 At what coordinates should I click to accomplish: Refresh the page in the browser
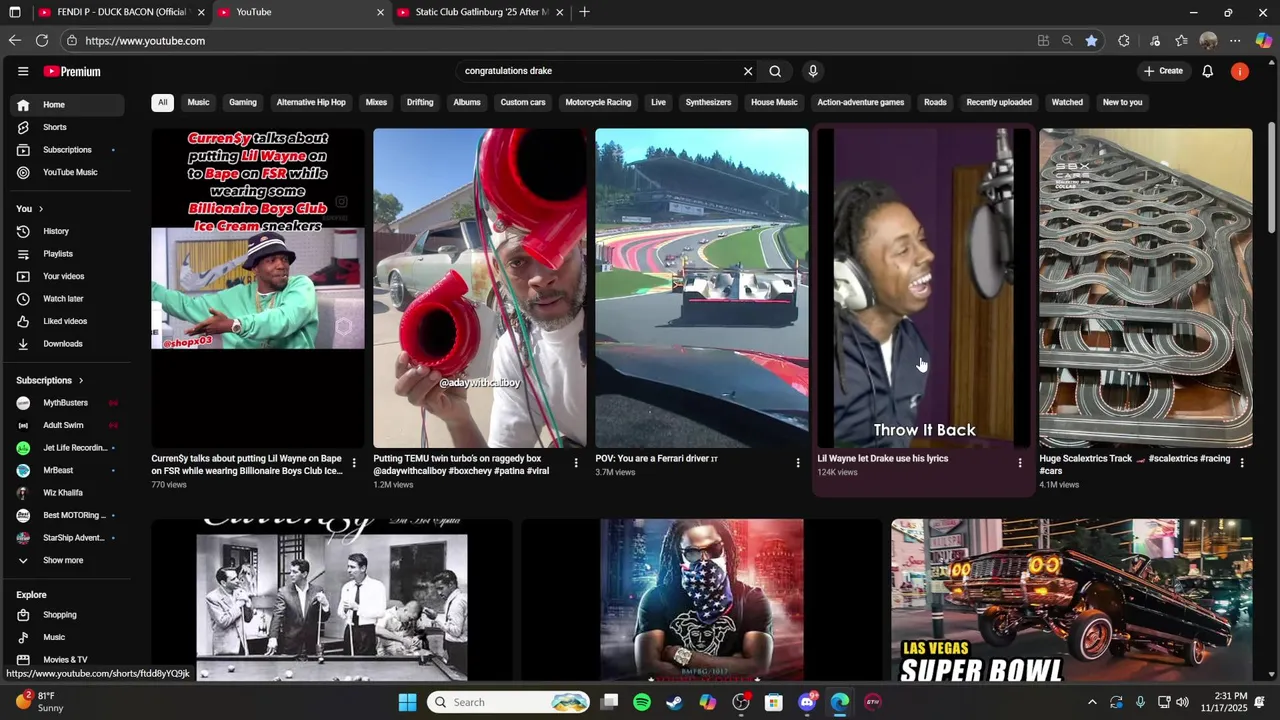(x=42, y=40)
